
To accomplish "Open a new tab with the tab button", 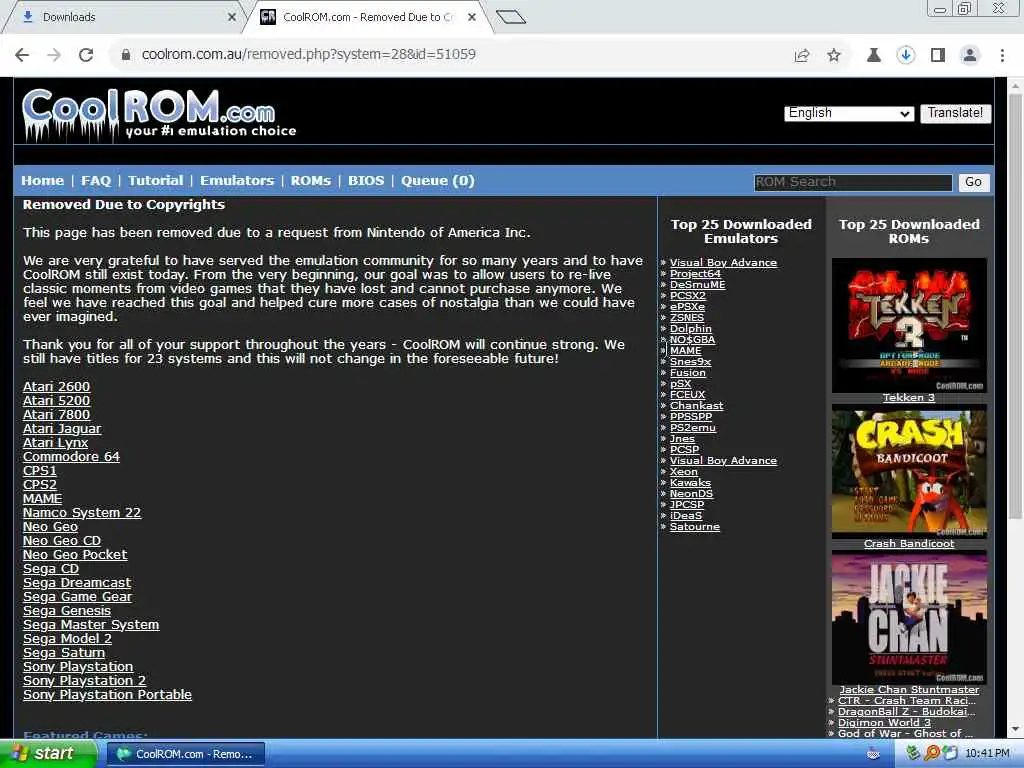I will pos(511,17).
